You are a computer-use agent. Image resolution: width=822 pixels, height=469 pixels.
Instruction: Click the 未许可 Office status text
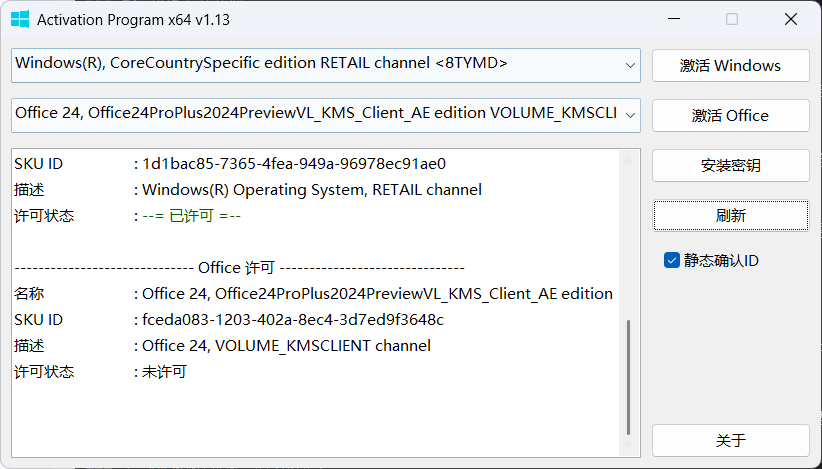[164, 372]
